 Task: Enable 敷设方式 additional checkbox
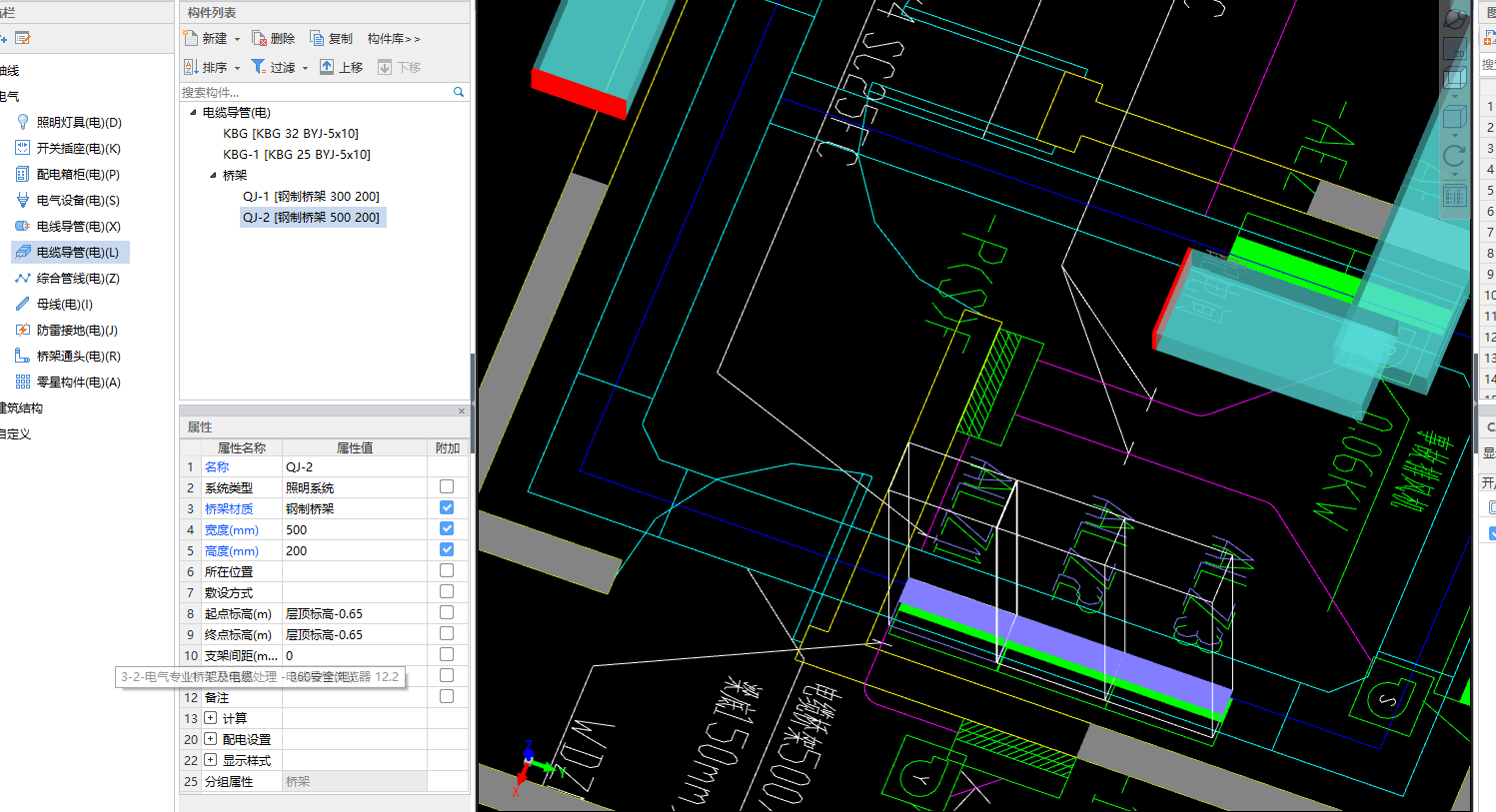(447, 591)
